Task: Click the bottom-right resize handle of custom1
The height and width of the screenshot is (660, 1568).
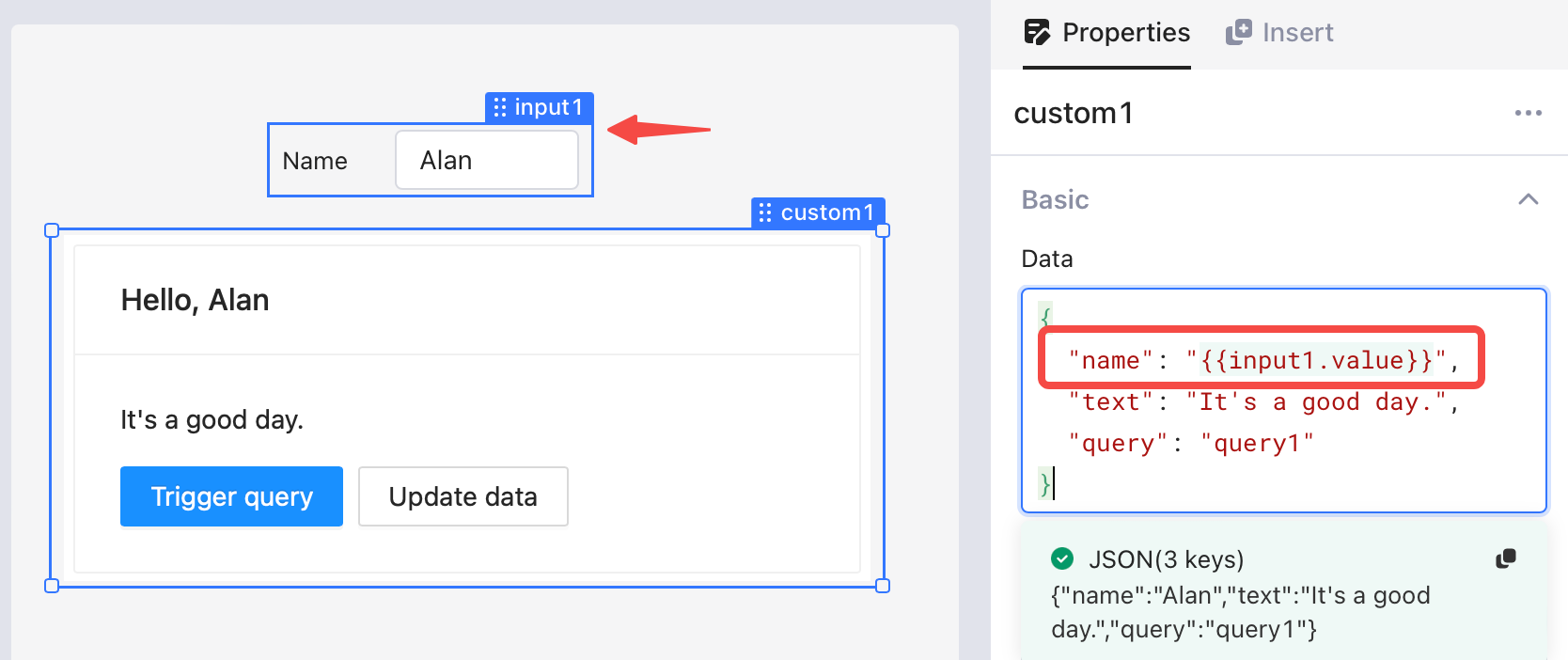Action: [x=883, y=586]
